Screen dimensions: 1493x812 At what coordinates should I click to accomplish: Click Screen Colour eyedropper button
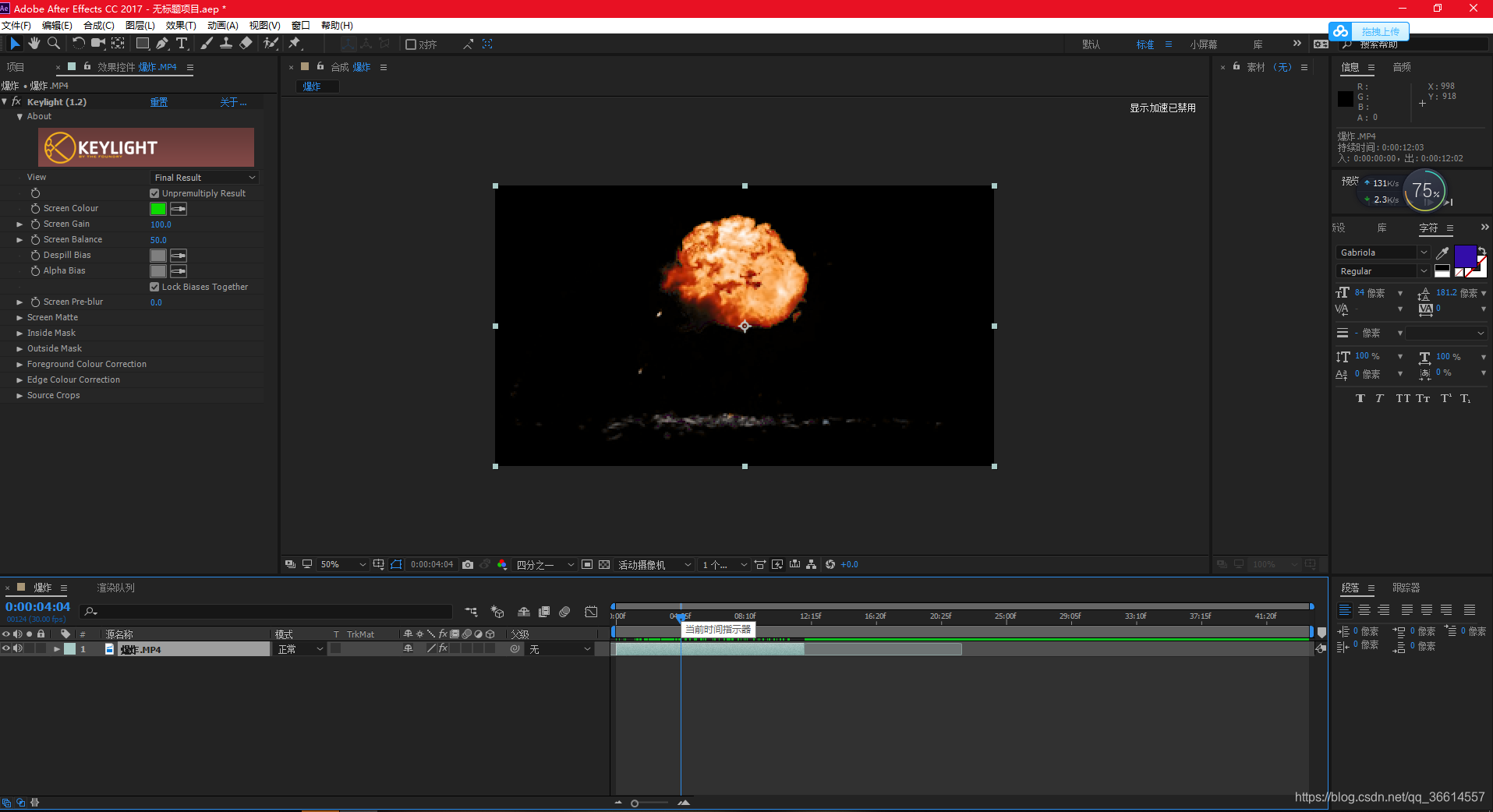(179, 209)
